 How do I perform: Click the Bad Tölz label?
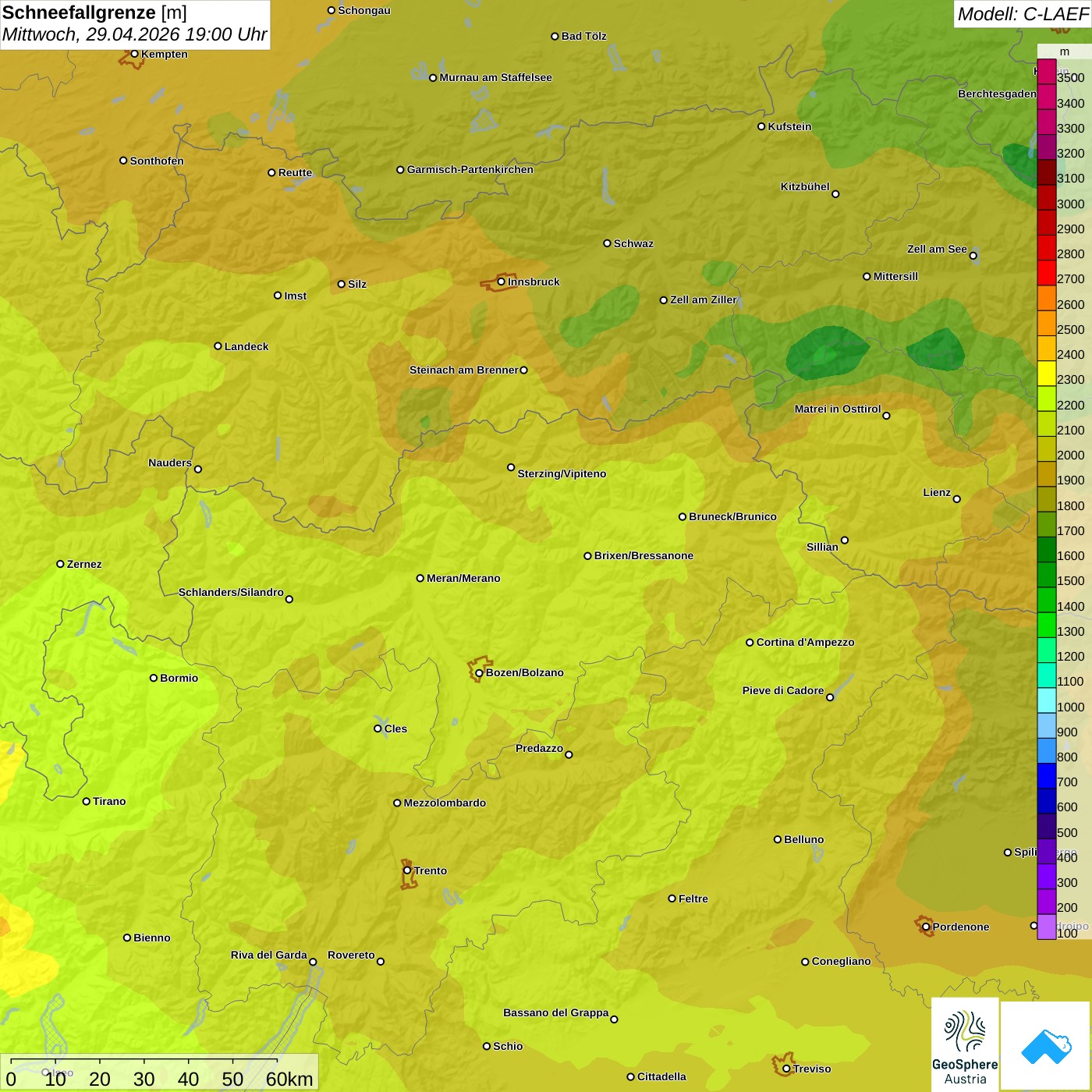click(x=583, y=36)
